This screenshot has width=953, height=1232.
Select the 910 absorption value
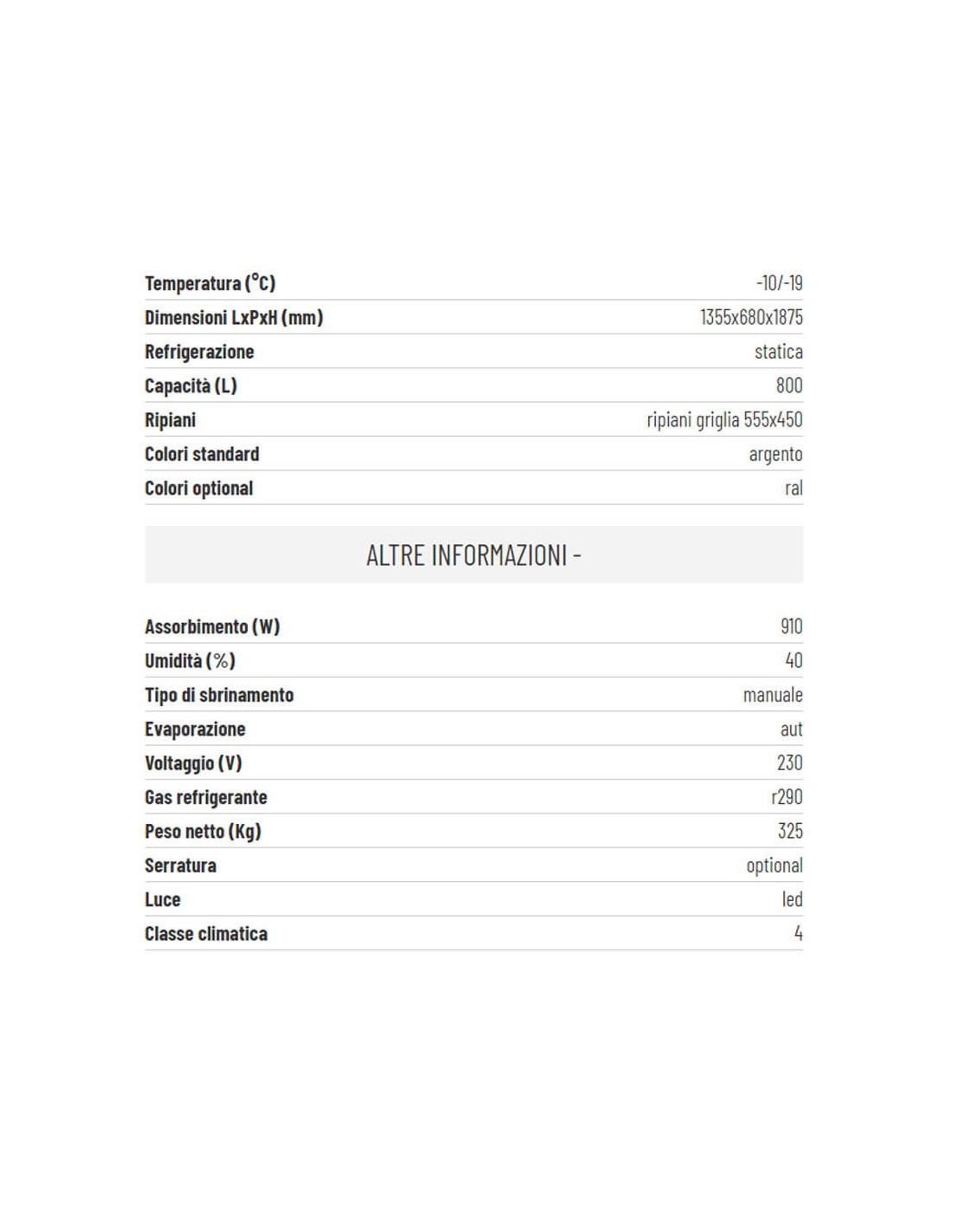pos(791,626)
